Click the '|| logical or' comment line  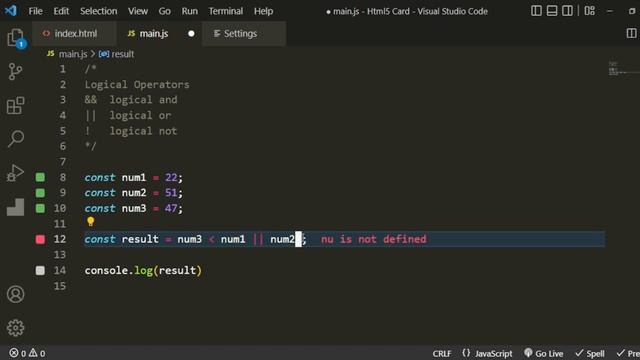click(128, 116)
